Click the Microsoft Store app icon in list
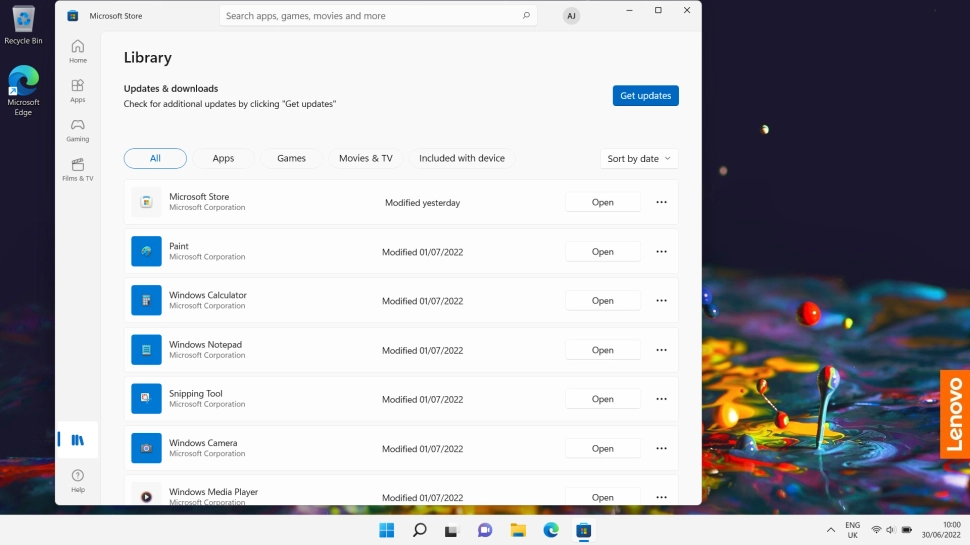 click(x=146, y=202)
